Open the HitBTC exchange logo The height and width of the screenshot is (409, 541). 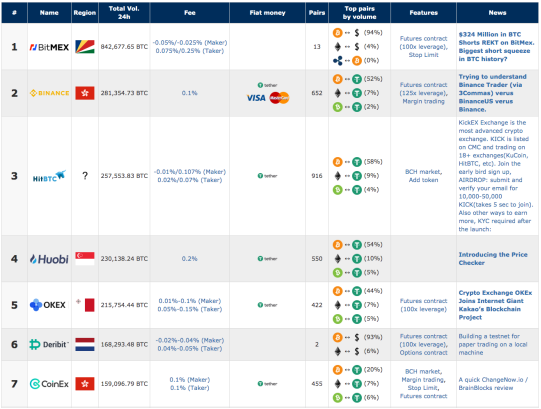click(49, 176)
